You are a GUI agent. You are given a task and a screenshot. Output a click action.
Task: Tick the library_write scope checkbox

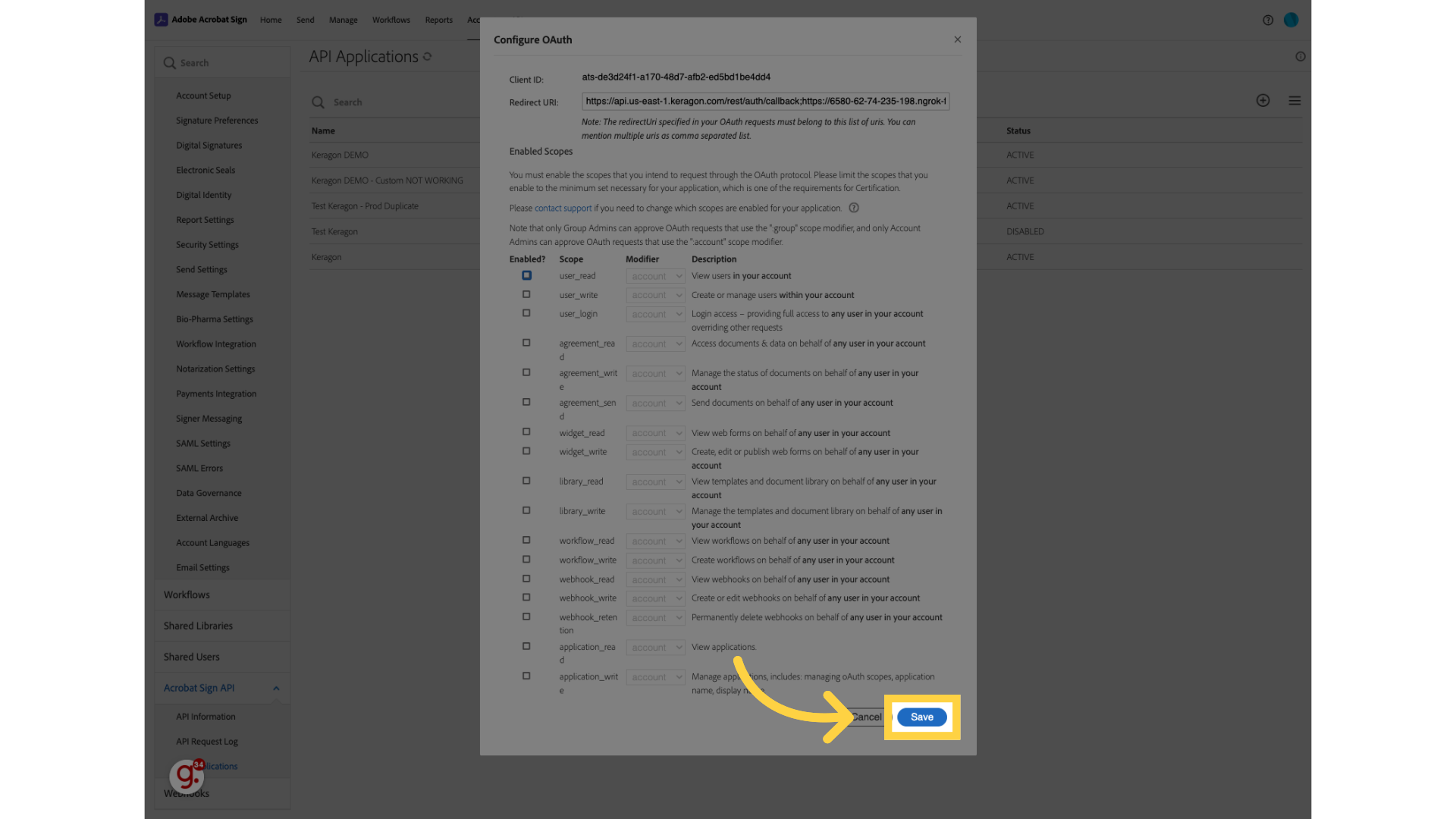tap(526, 510)
